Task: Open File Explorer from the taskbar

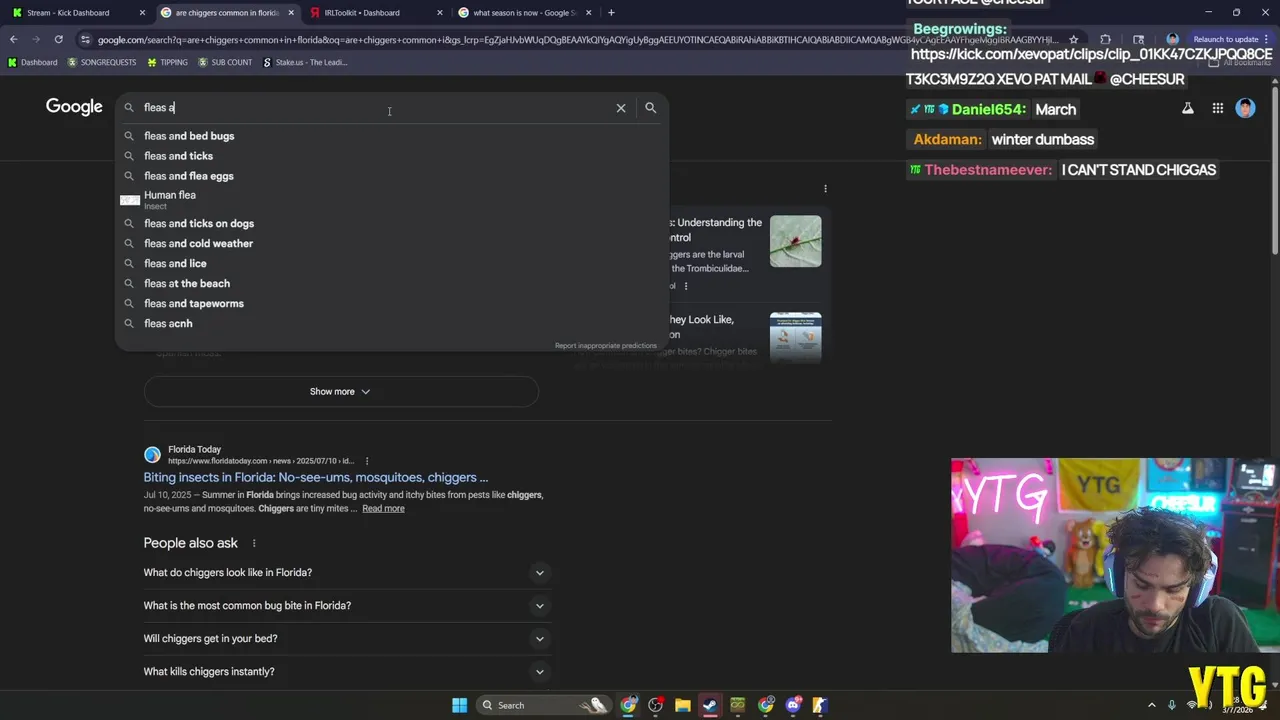Action: [x=683, y=705]
